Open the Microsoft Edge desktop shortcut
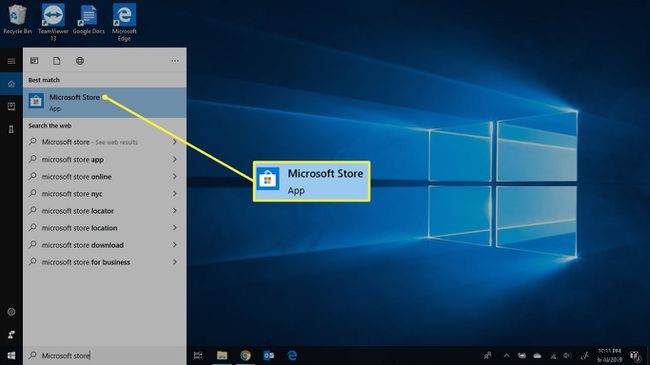Screen dimensions: 650x365 [124, 22]
